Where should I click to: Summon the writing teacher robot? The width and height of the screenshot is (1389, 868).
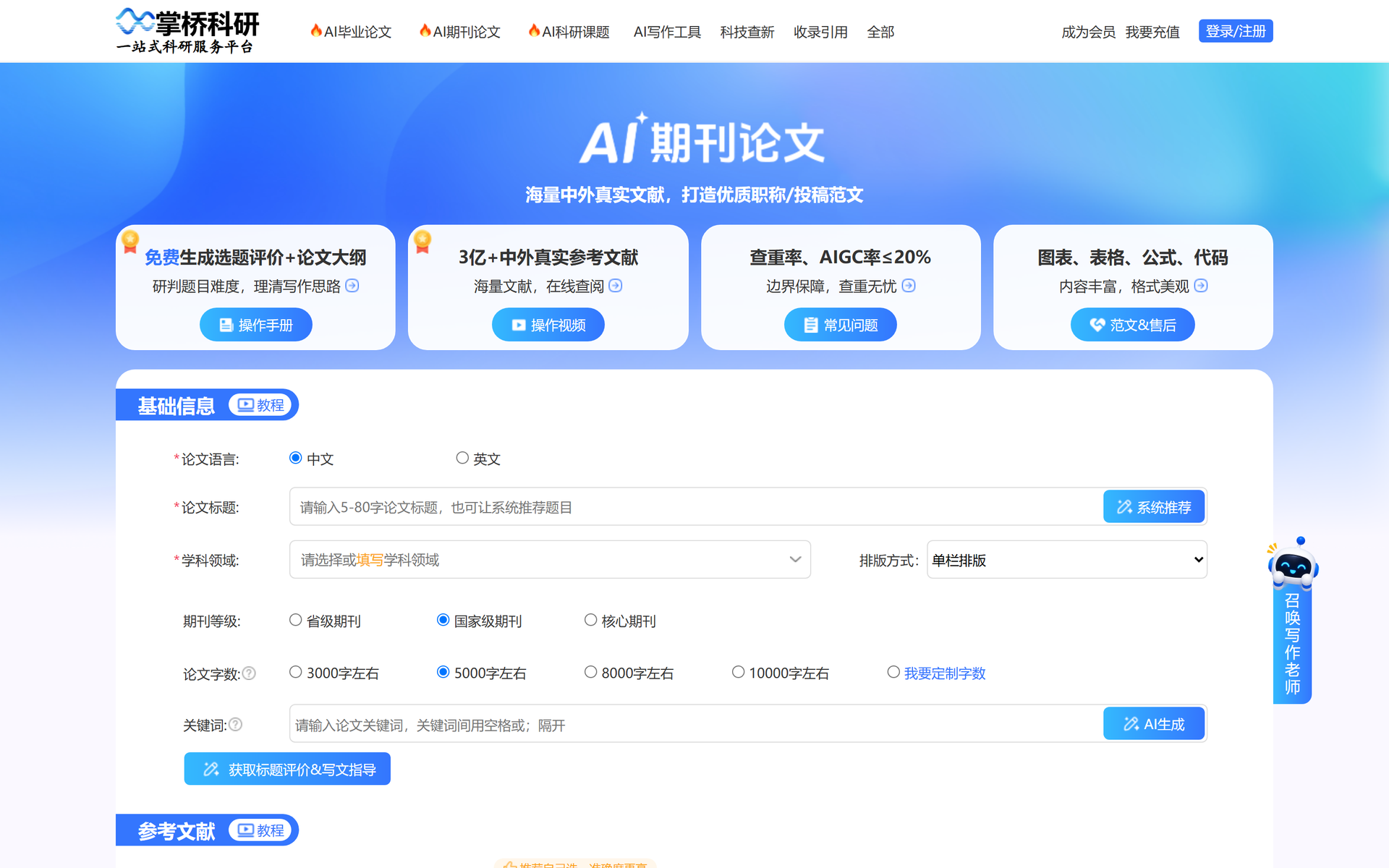1293,620
